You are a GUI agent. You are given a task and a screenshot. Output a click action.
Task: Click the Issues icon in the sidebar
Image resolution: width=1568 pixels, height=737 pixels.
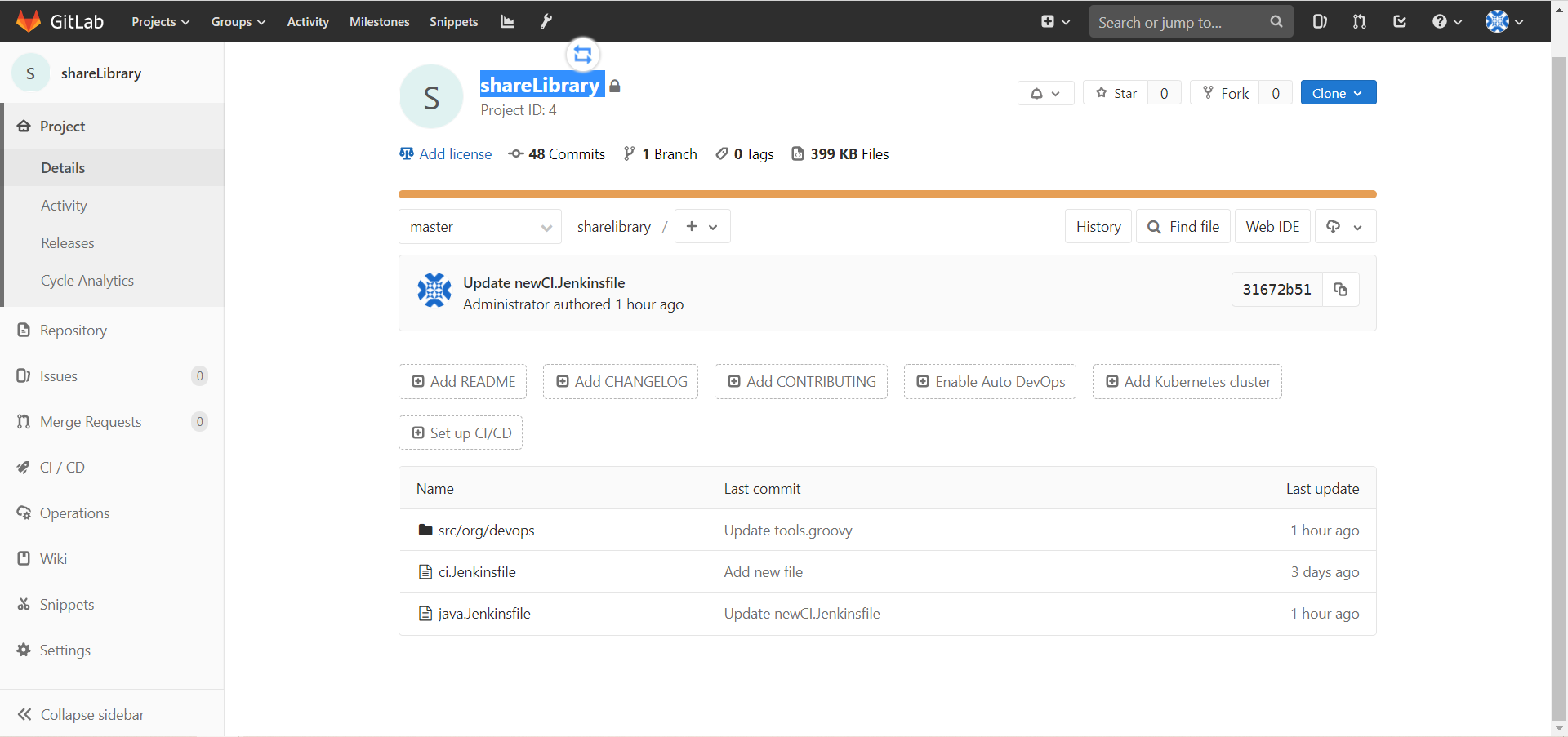pyautogui.click(x=24, y=376)
